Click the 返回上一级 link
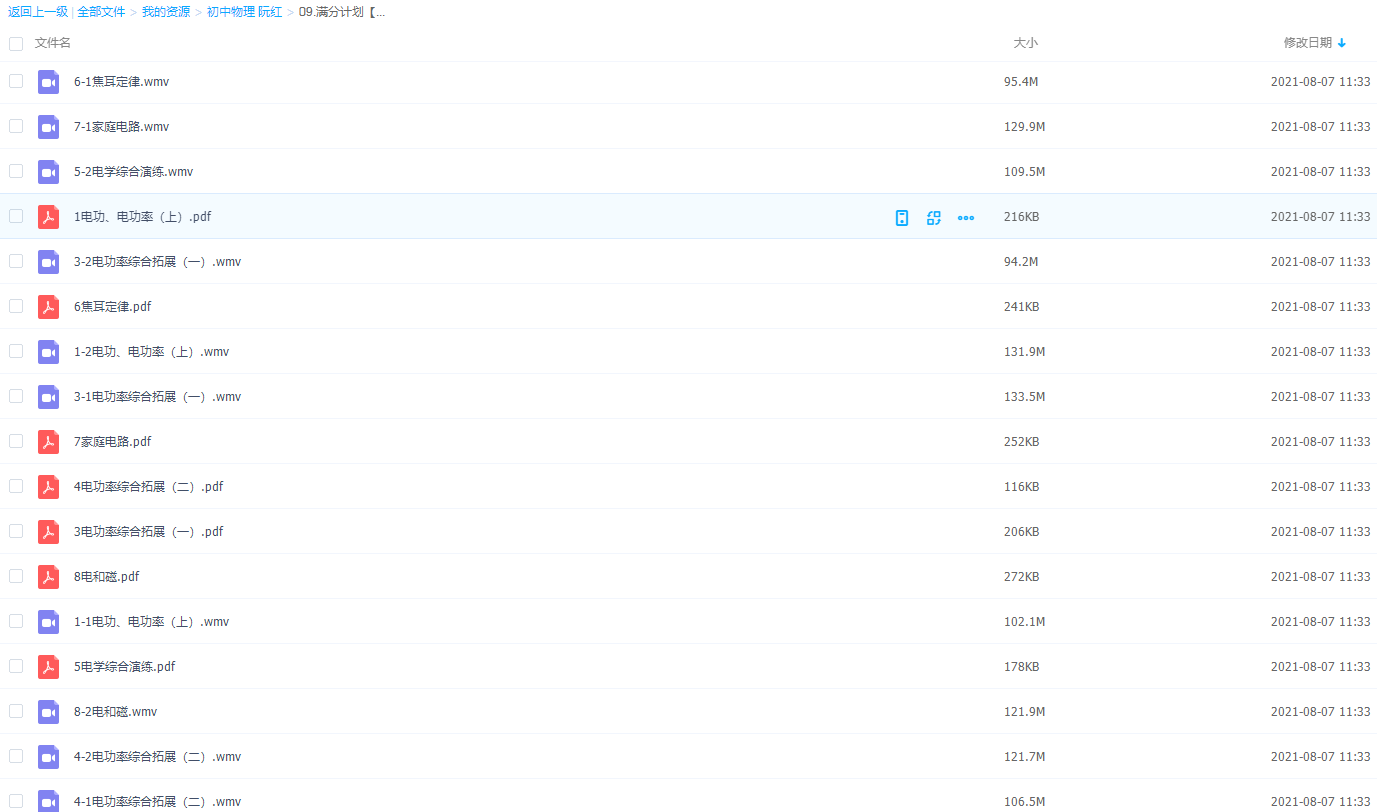This screenshot has width=1377, height=812. tap(37, 12)
